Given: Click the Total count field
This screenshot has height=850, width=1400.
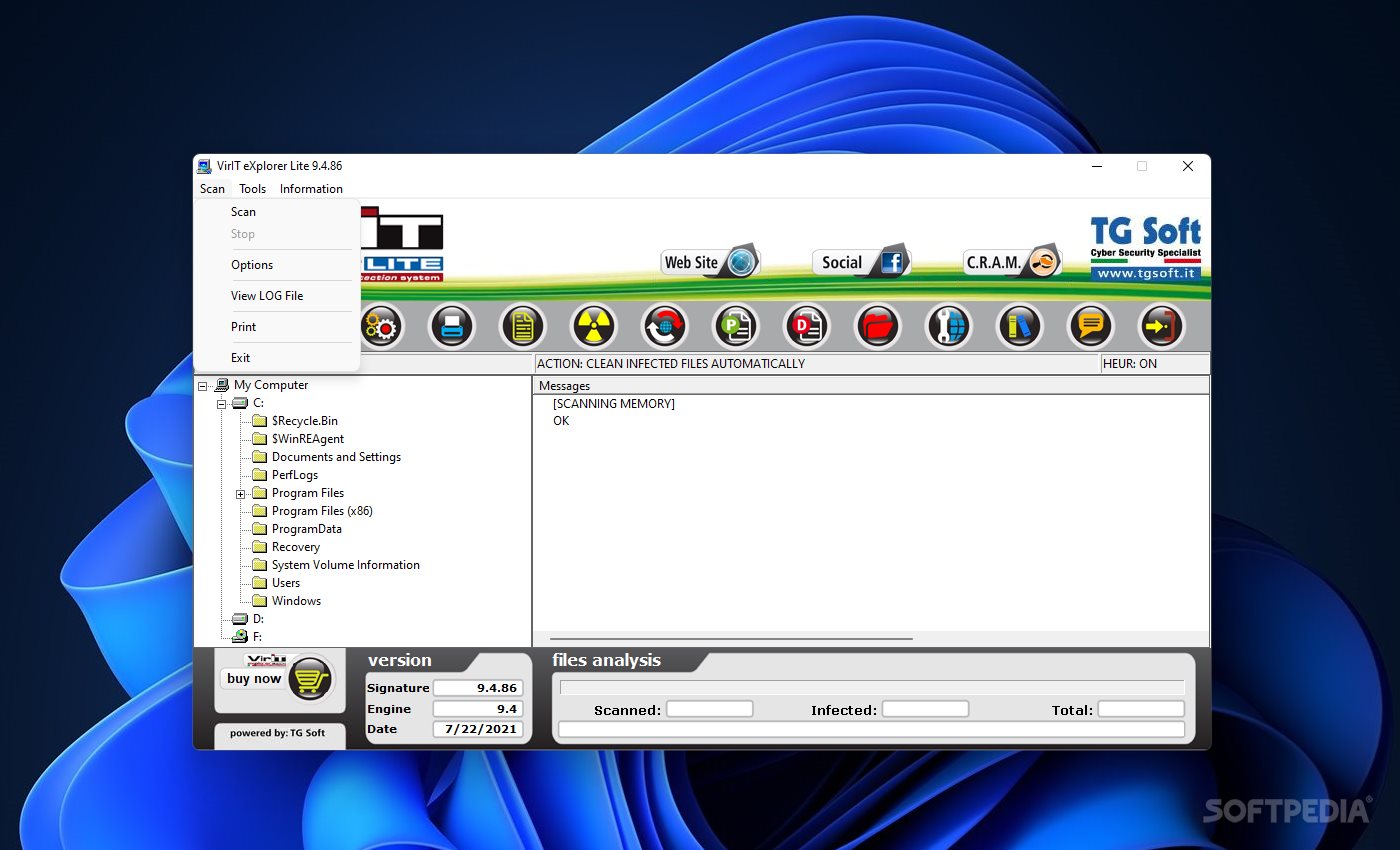Looking at the screenshot, I should 1141,709.
